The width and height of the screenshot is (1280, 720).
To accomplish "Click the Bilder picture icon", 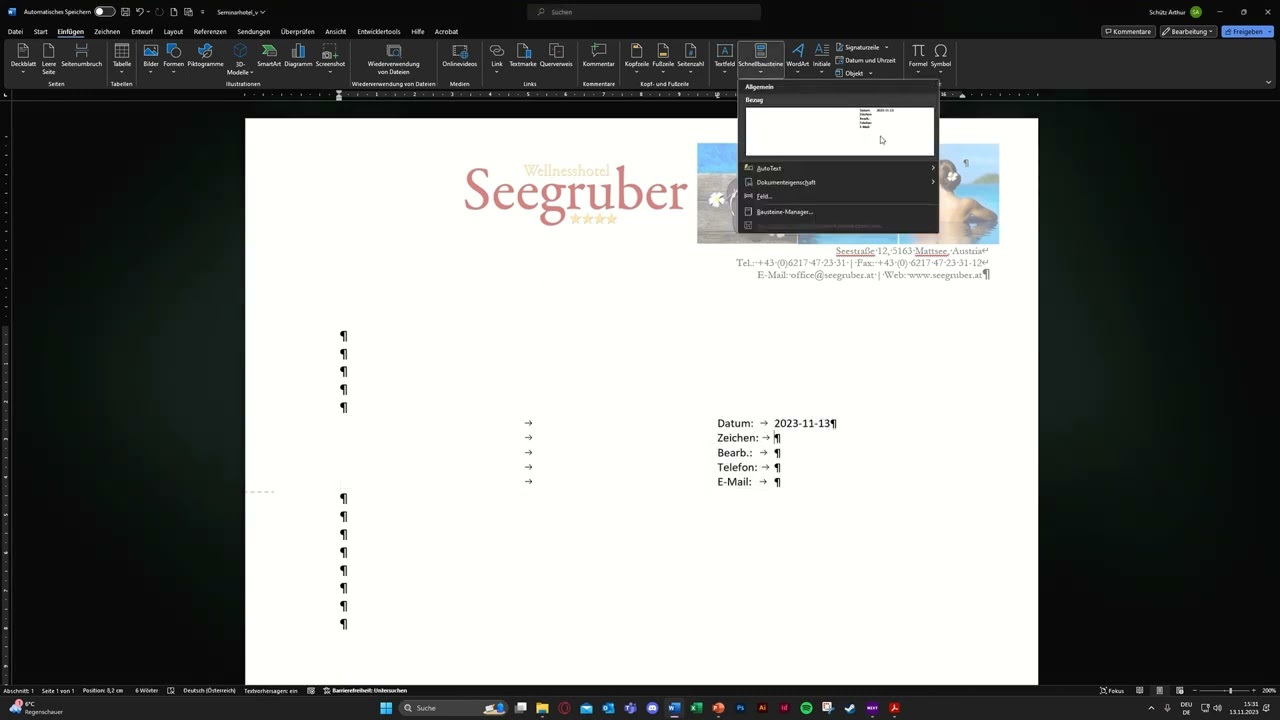I will point(151,56).
